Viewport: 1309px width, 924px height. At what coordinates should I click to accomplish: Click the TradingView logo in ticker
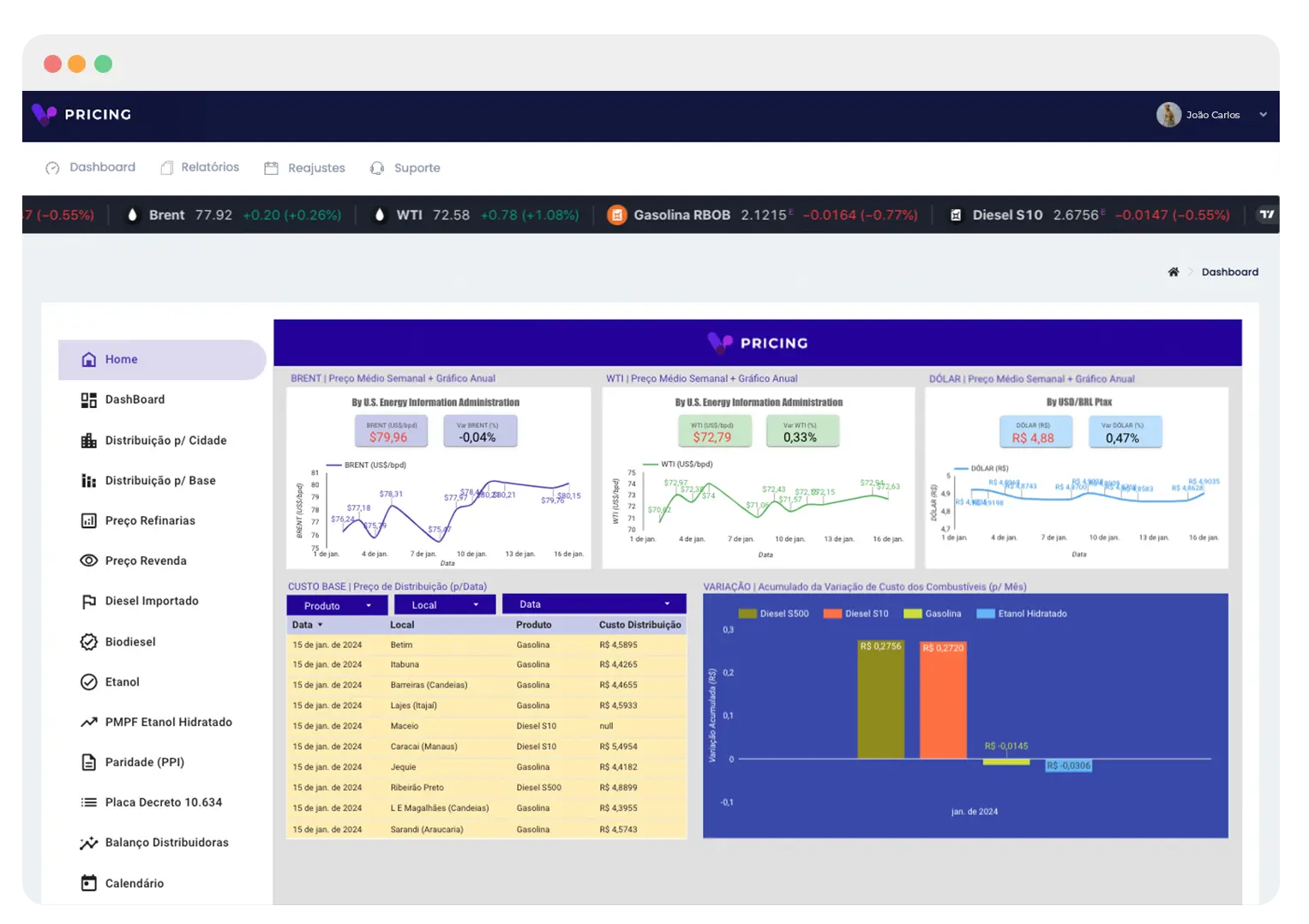tap(1267, 214)
